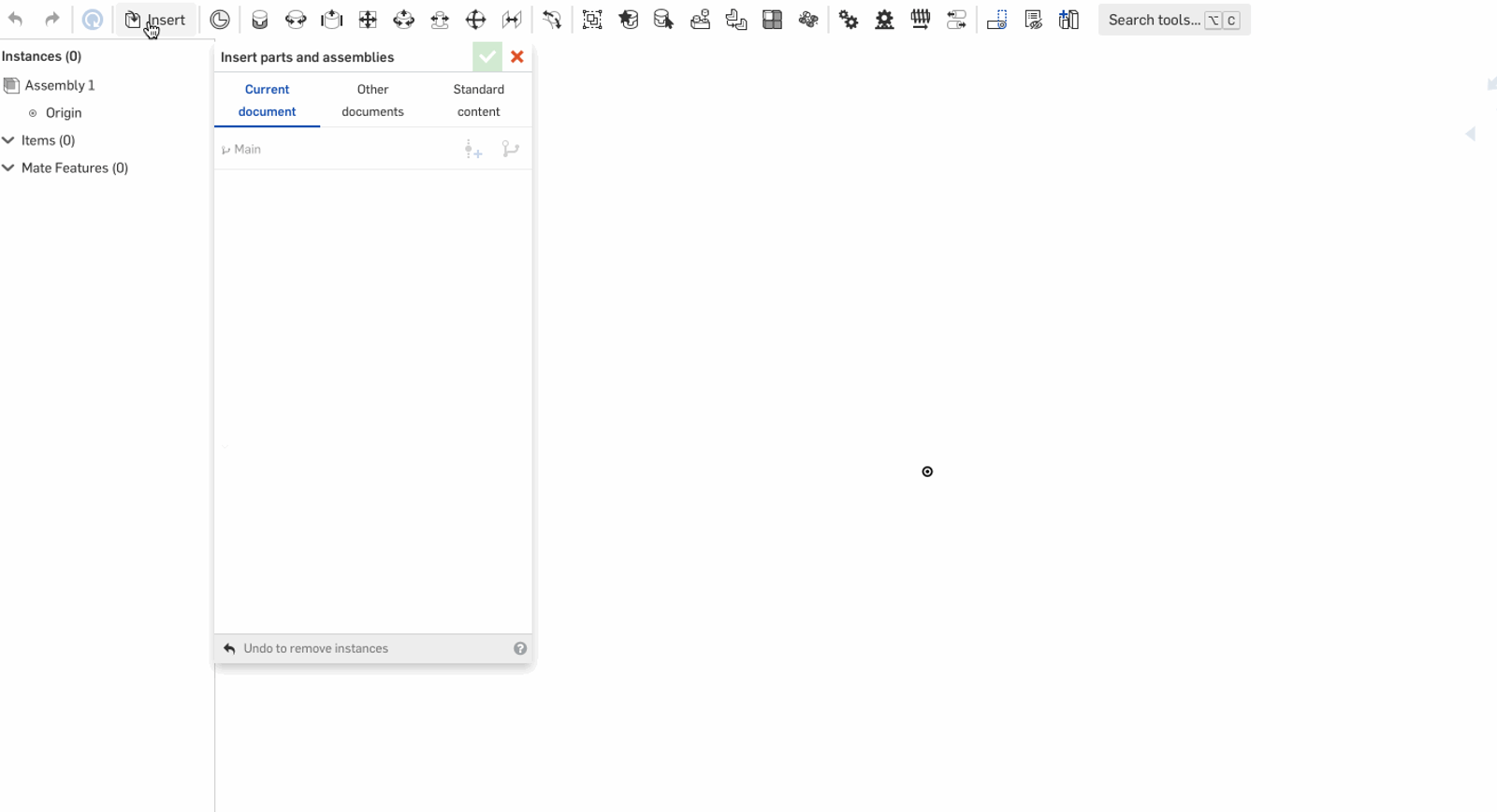
Task: Cancel the Insert parts dialog with red X
Action: (517, 57)
